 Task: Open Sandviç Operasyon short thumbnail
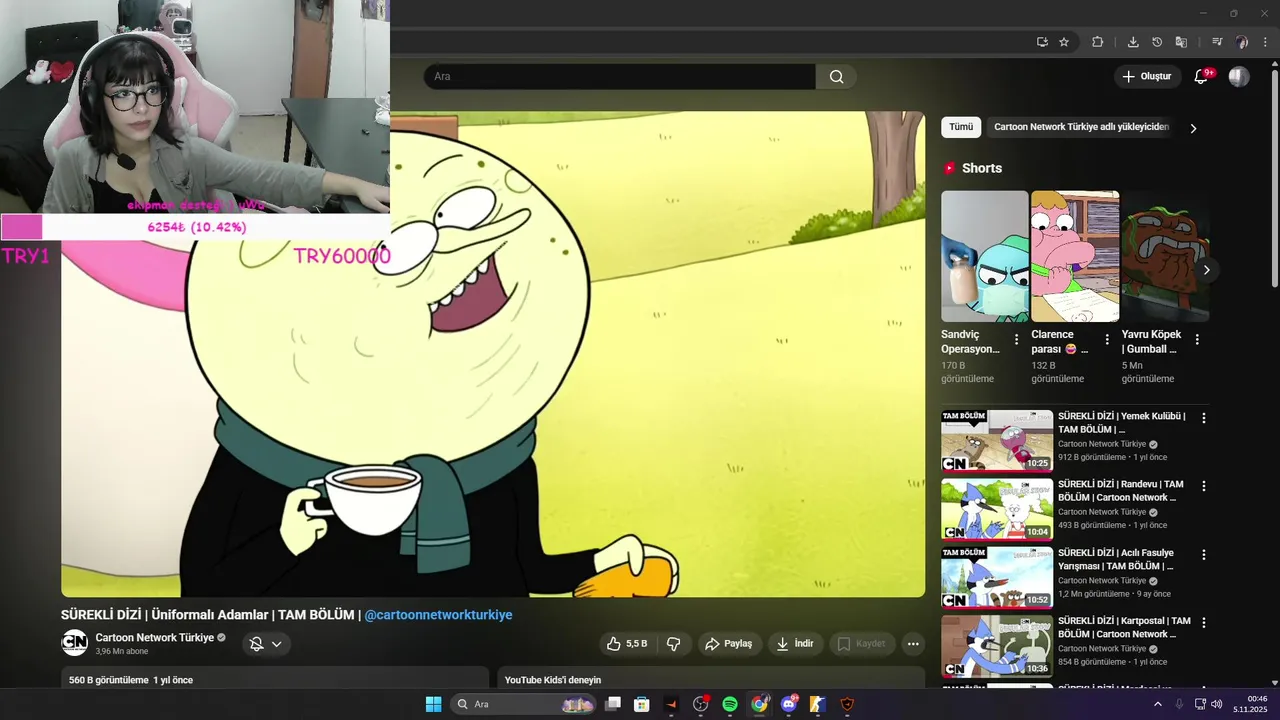pyautogui.click(x=985, y=256)
